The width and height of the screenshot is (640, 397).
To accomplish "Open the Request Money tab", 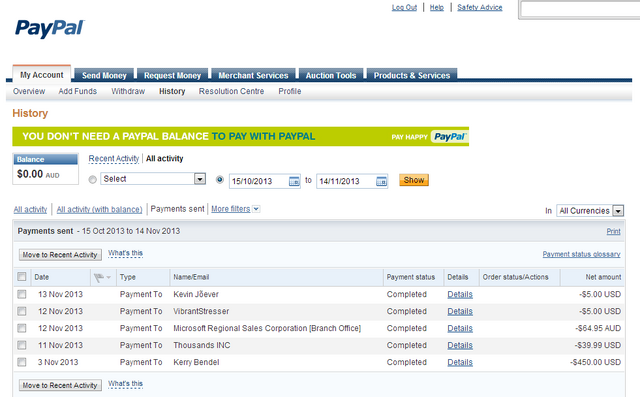I will coord(172,75).
